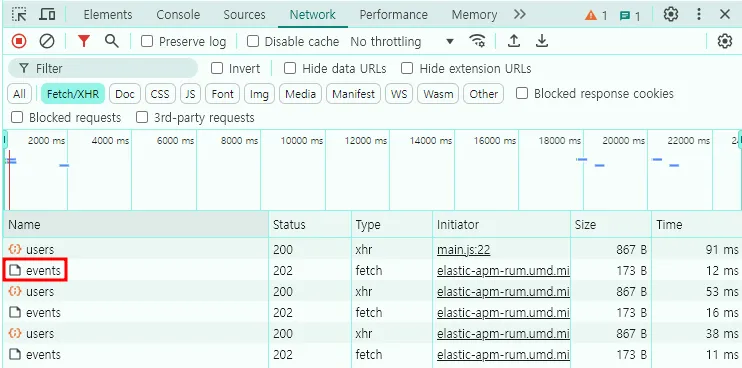The image size is (742, 368).
Task: Sort by the Time column header
Action: pos(697,224)
